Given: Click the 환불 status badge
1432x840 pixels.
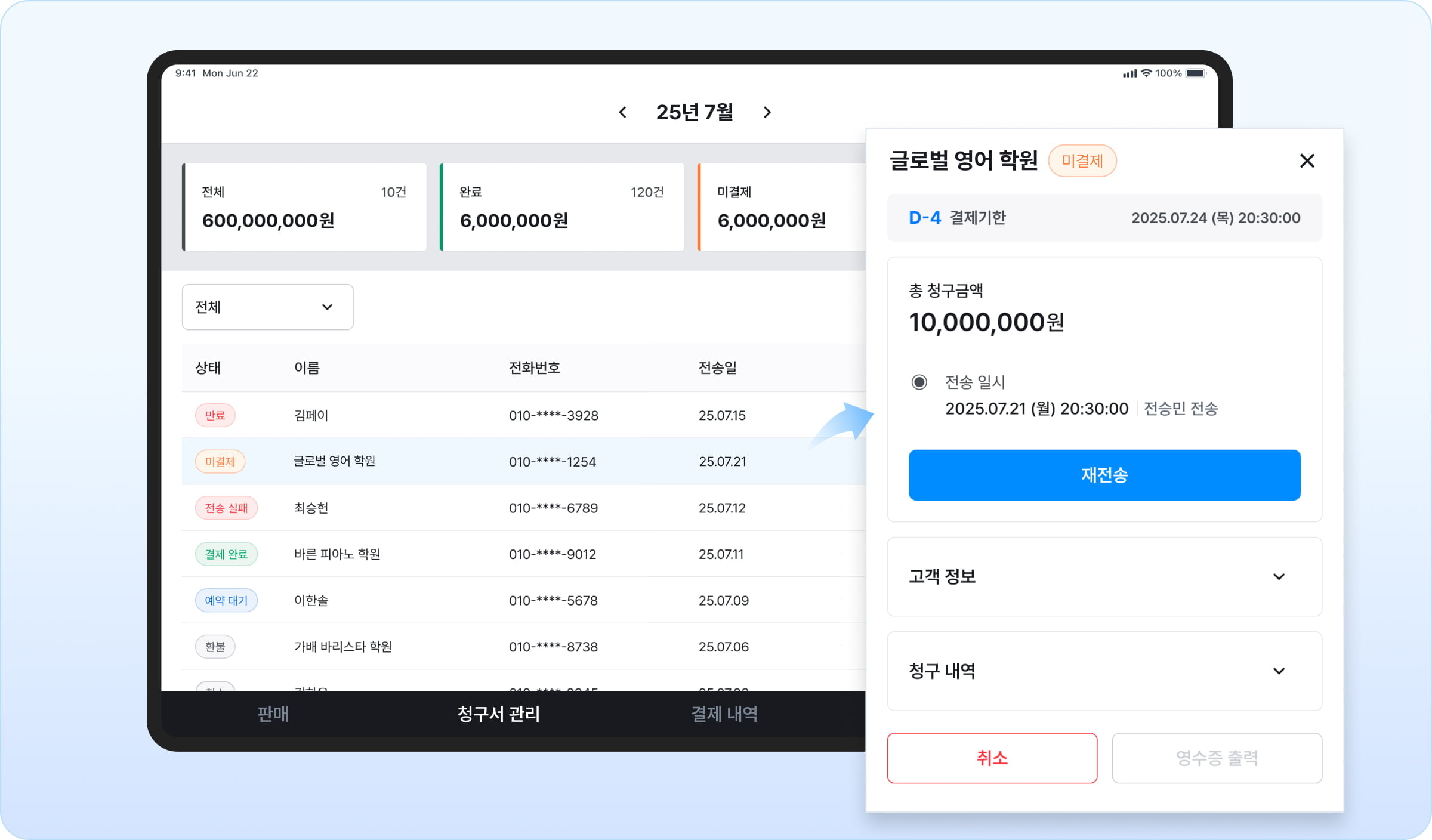Looking at the screenshot, I should (215, 646).
